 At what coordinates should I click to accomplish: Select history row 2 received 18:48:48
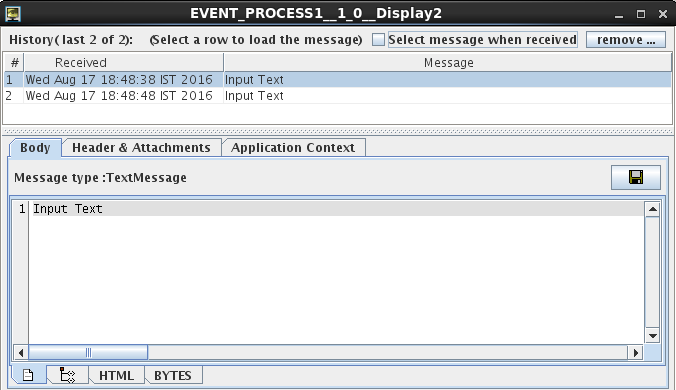338,96
